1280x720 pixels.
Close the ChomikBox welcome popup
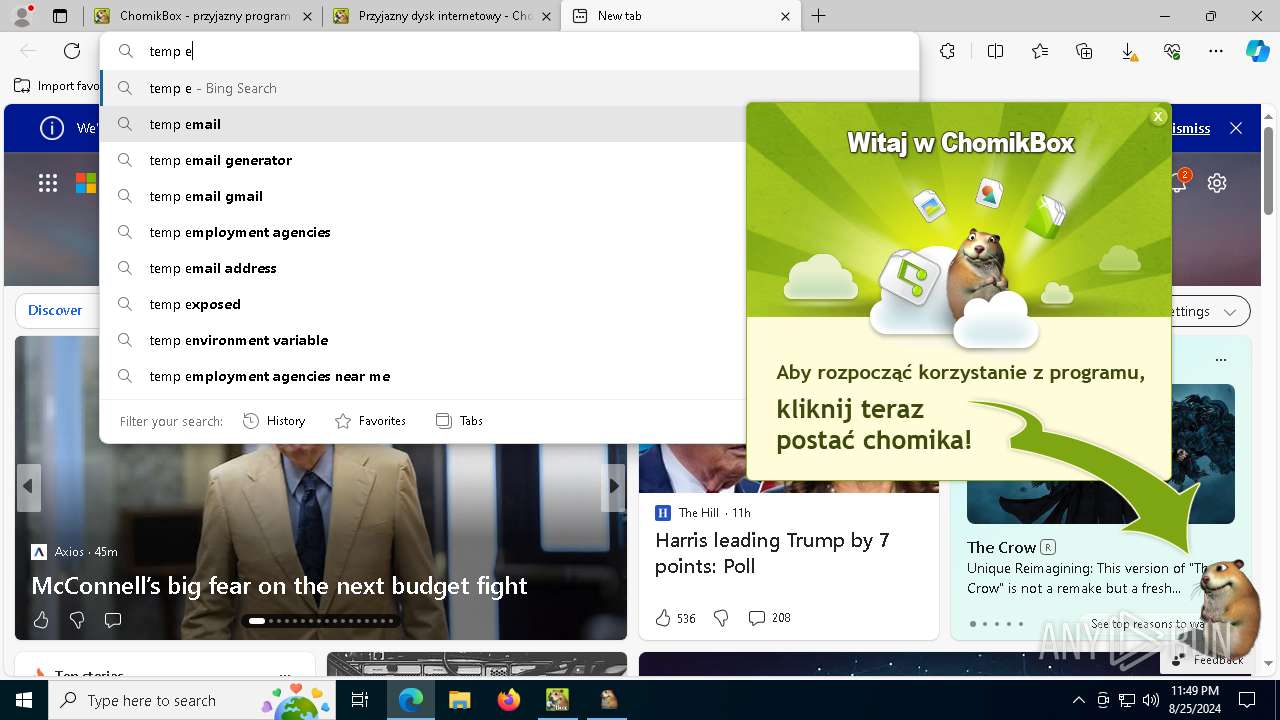tap(1158, 116)
